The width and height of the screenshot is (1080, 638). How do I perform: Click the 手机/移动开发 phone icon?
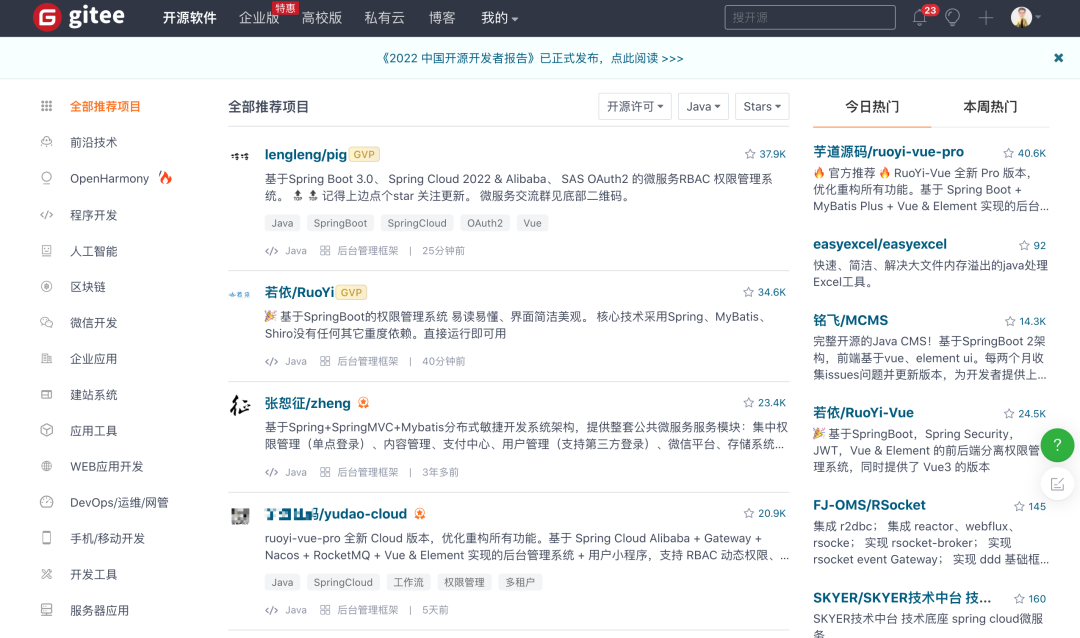46,537
